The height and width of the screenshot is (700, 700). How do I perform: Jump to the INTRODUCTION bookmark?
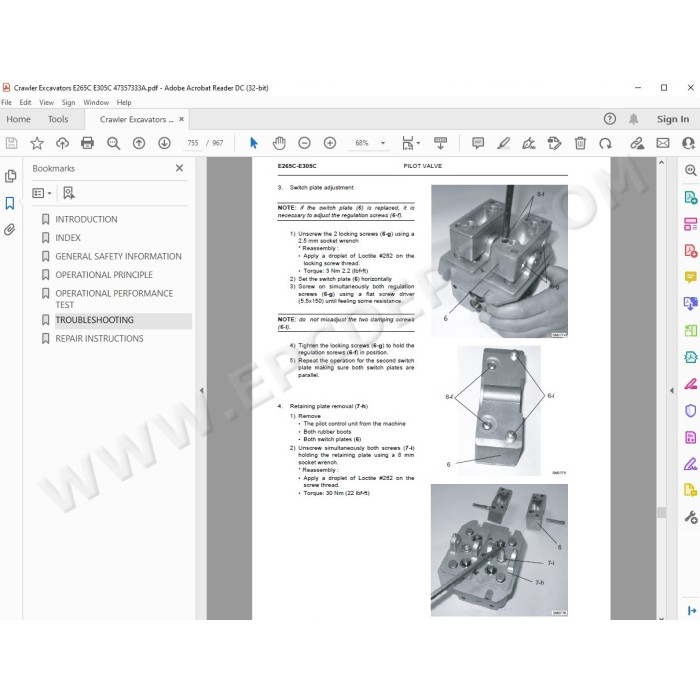[x=86, y=219]
